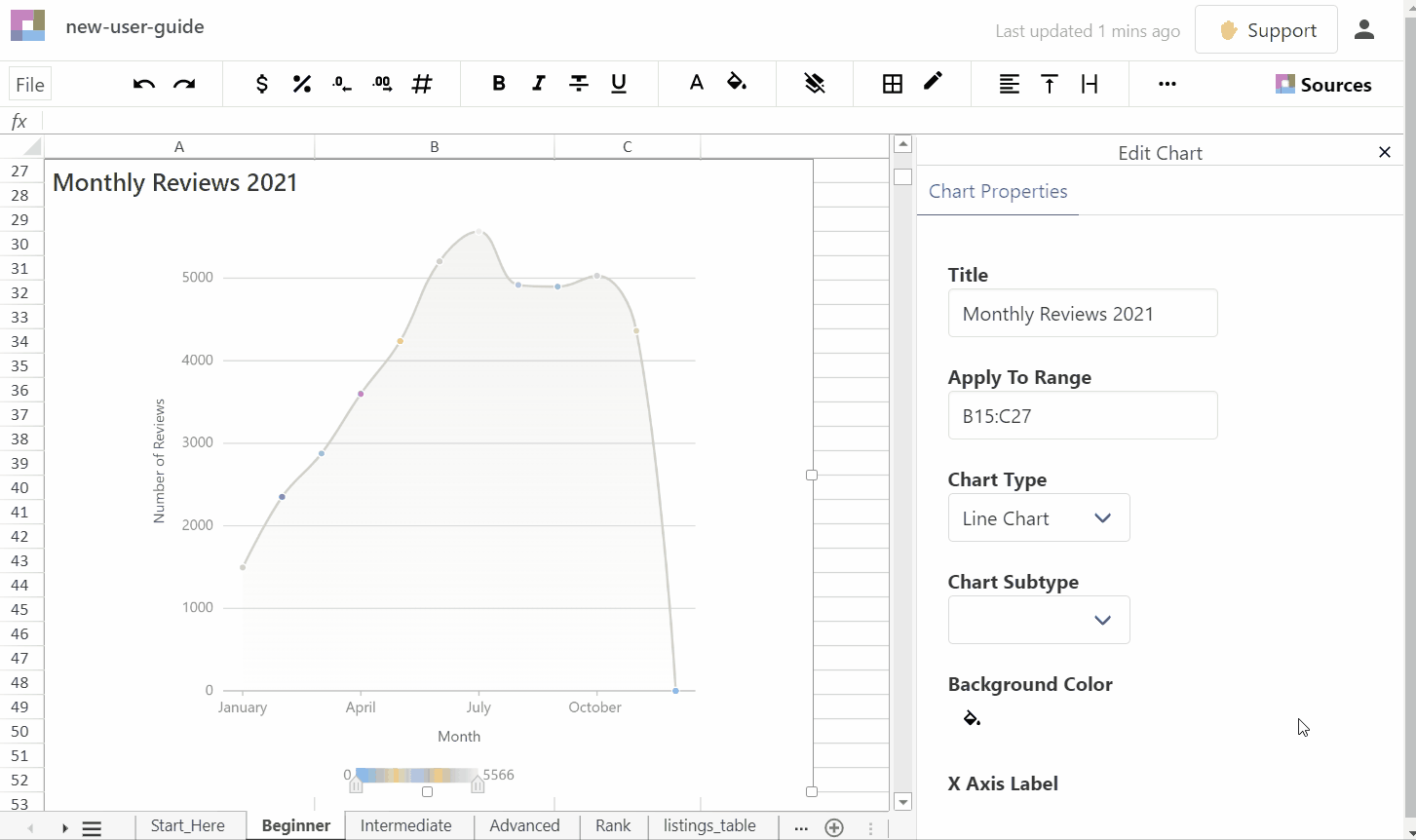The image size is (1416, 840).
Task: Apply percent format
Action: click(302, 84)
